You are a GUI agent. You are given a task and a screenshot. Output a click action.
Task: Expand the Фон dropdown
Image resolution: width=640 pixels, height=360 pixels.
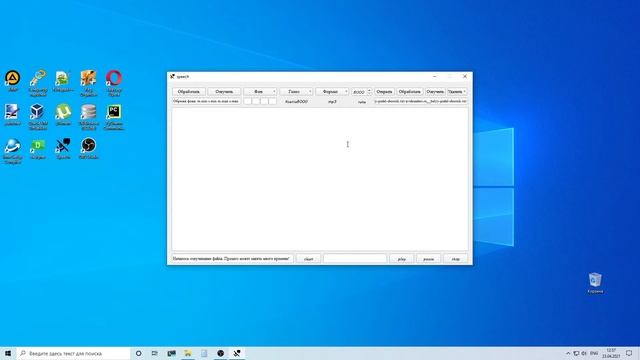click(x=260, y=91)
